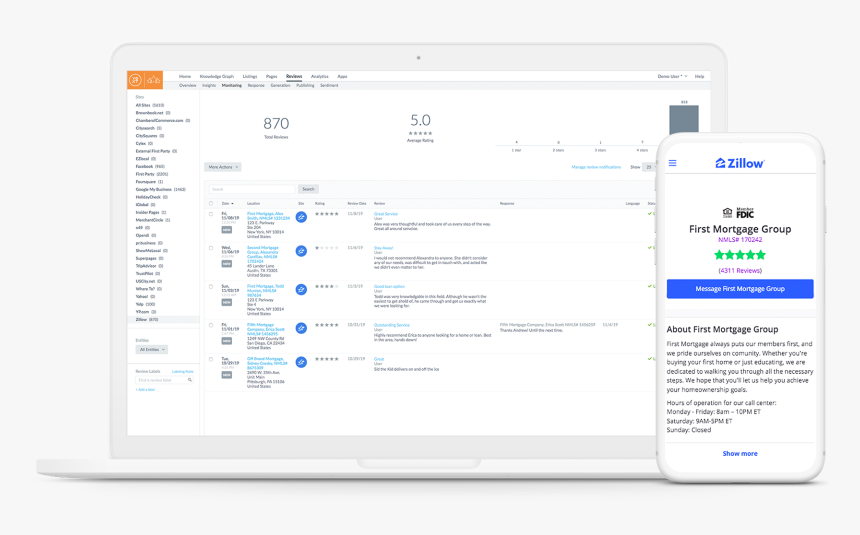
Task: Select Yelp in the Sites list
Action: click(x=145, y=304)
